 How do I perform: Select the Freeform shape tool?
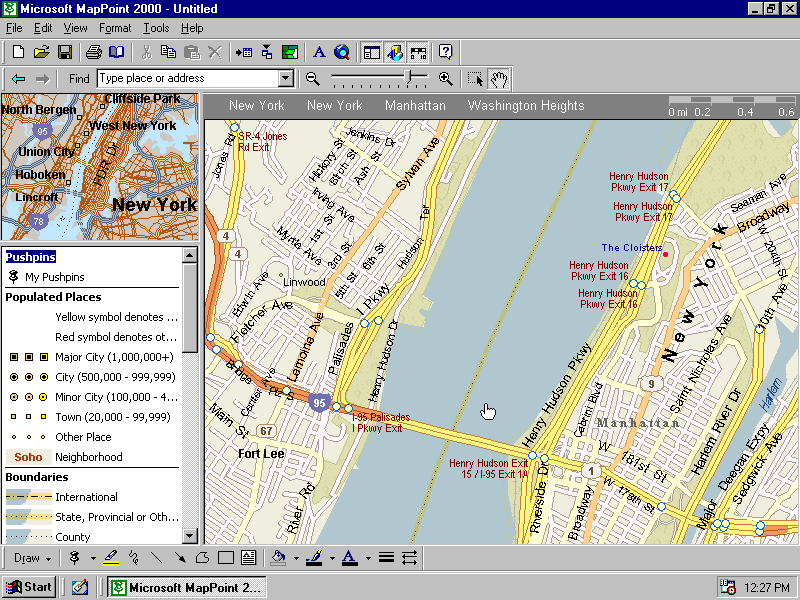coord(202,558)
